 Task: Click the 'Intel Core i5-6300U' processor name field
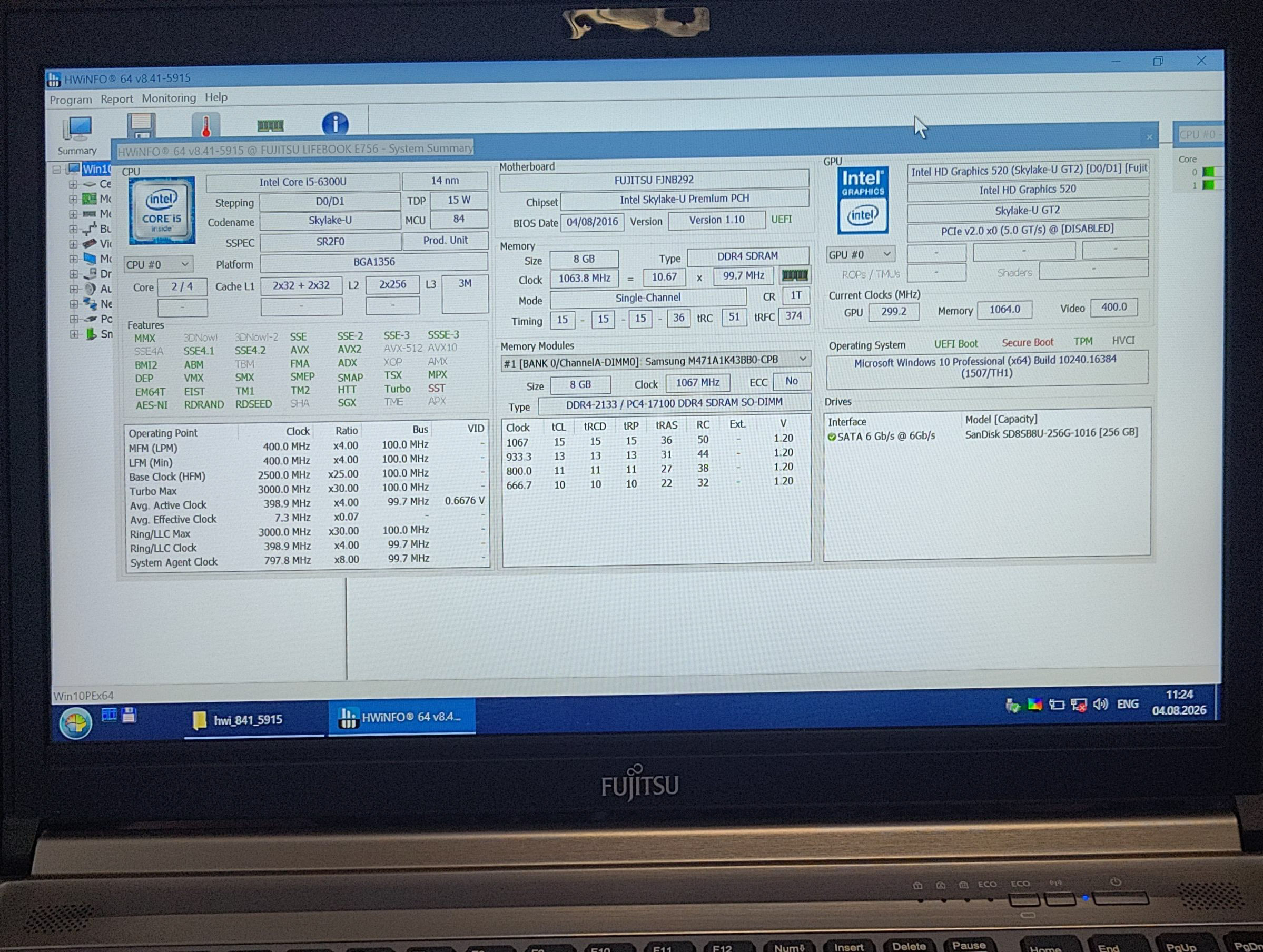point(303,182)
